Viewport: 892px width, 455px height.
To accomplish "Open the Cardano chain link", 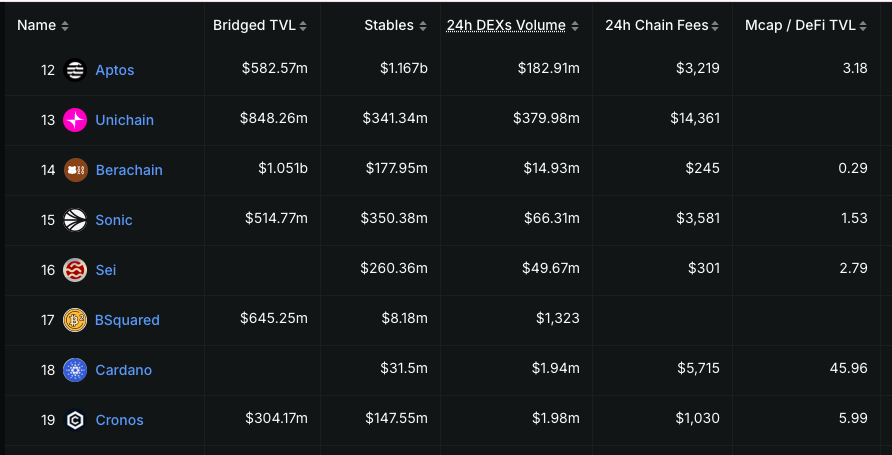I will point(124,370).
